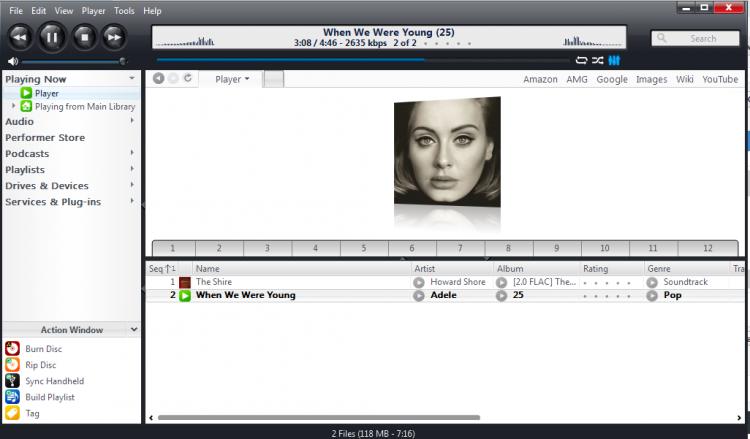Expand the Playlists section arrow
This screenshot has width=750, height=439.
point(132,169)
